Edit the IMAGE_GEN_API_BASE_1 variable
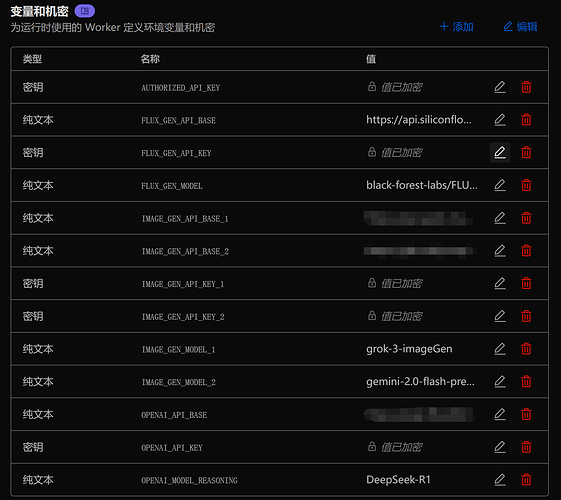 pos(500,218)
